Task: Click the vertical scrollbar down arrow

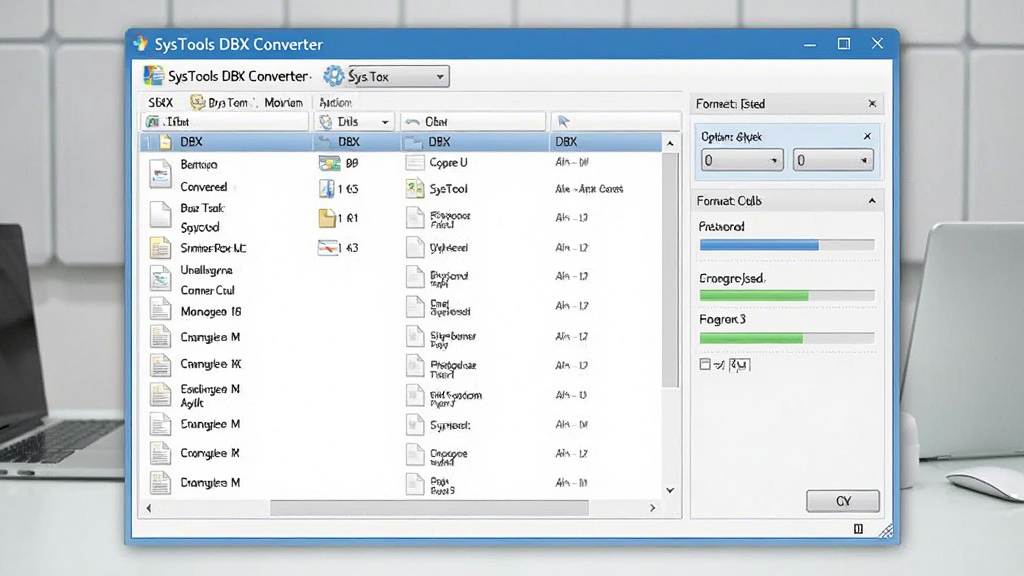Action: pyautogui.click(x=670, y=490)
